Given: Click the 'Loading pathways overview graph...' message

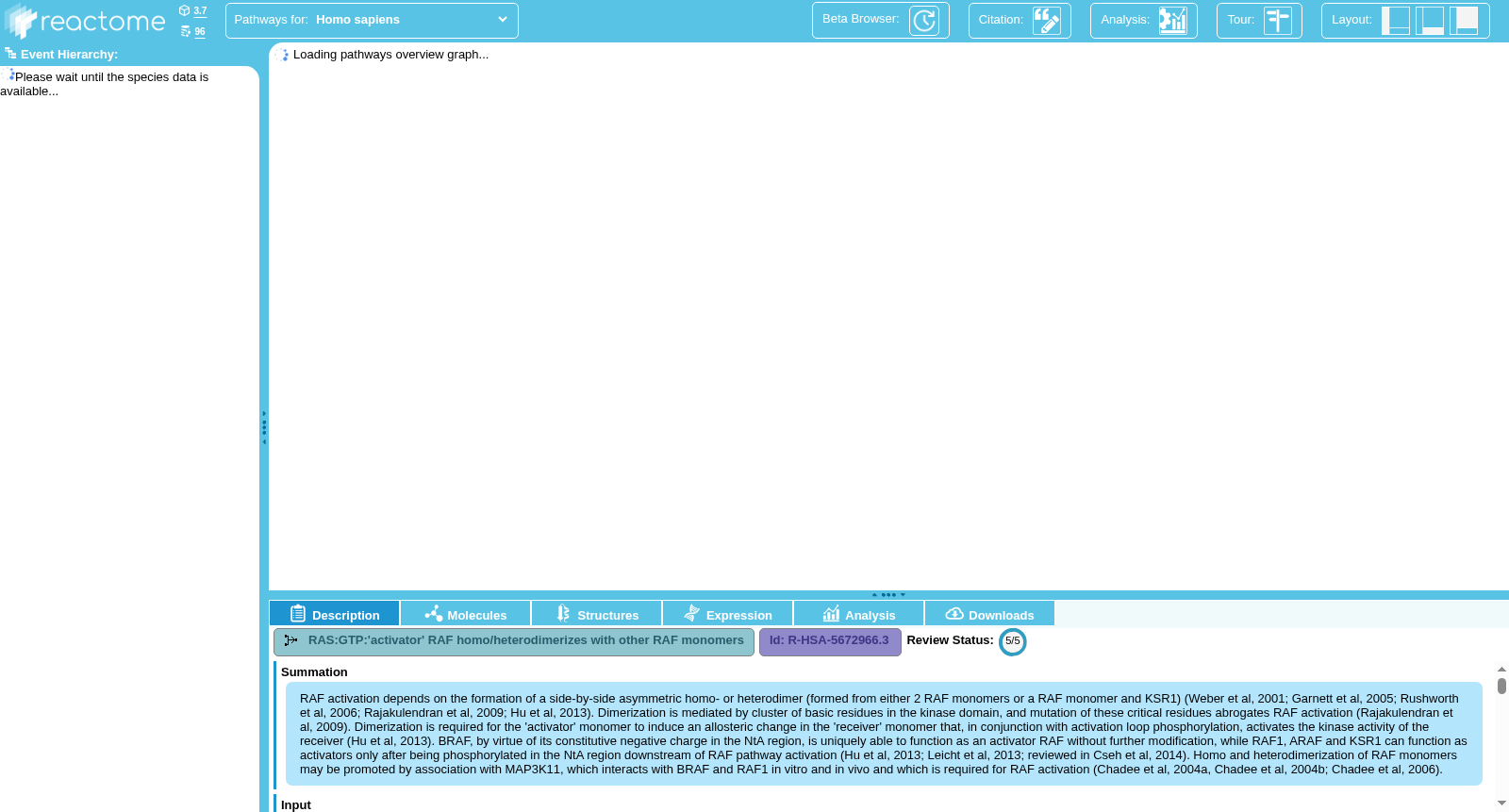Looking at the screenshot, I should (390, 55).
